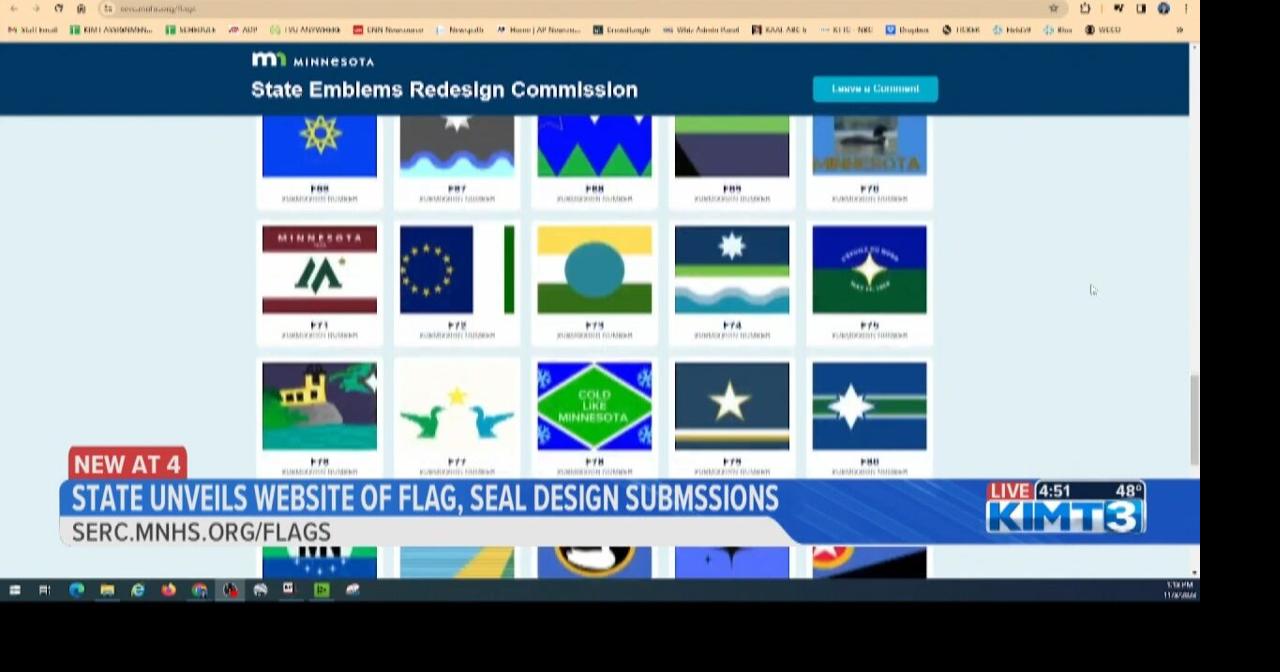Open the flag with black triangle and green stripe
The height and width of the screenshot is (672, 1280).
(x=732, y=146)
